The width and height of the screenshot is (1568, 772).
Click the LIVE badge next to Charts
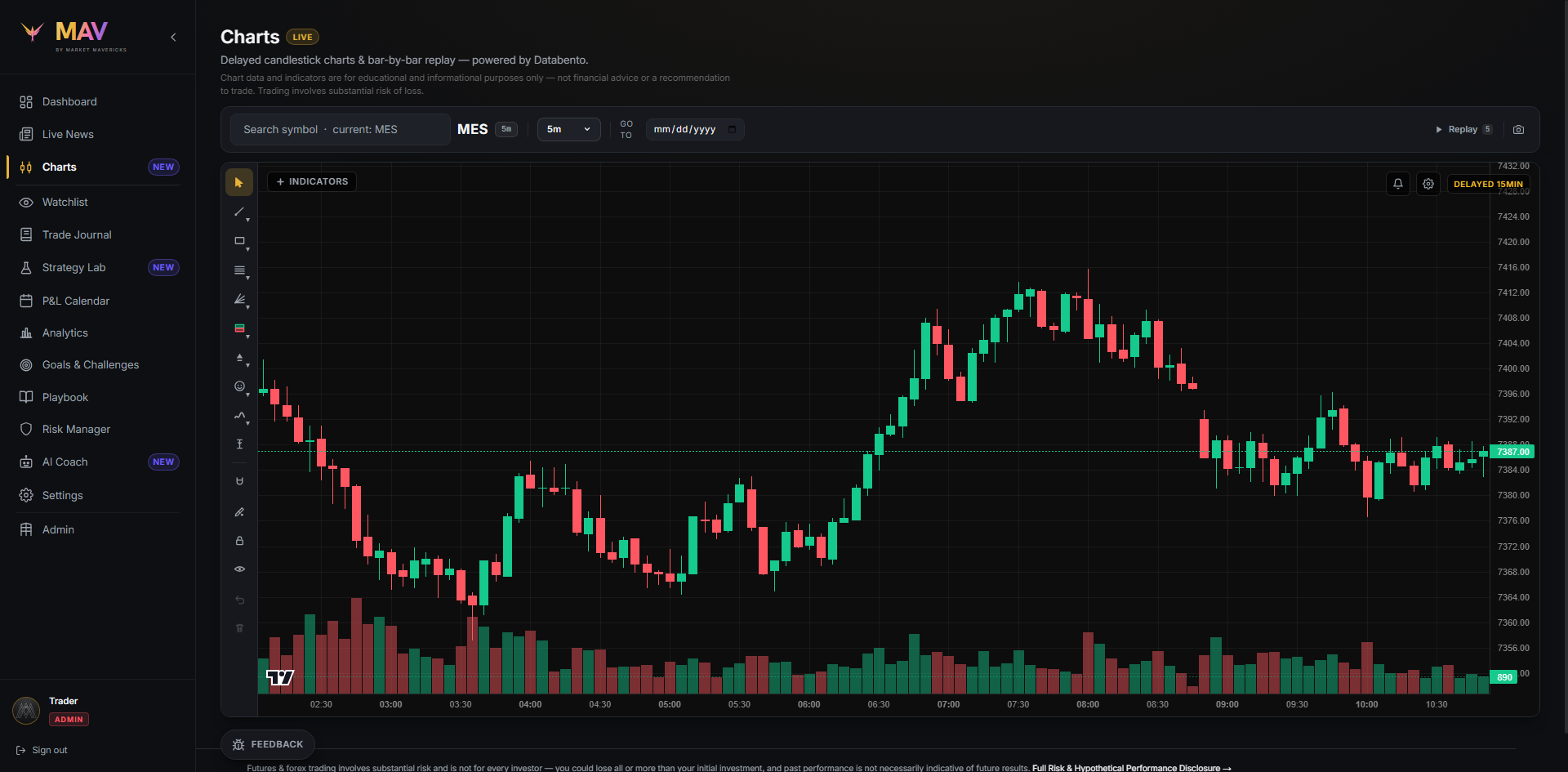click(x=302, y=37)
